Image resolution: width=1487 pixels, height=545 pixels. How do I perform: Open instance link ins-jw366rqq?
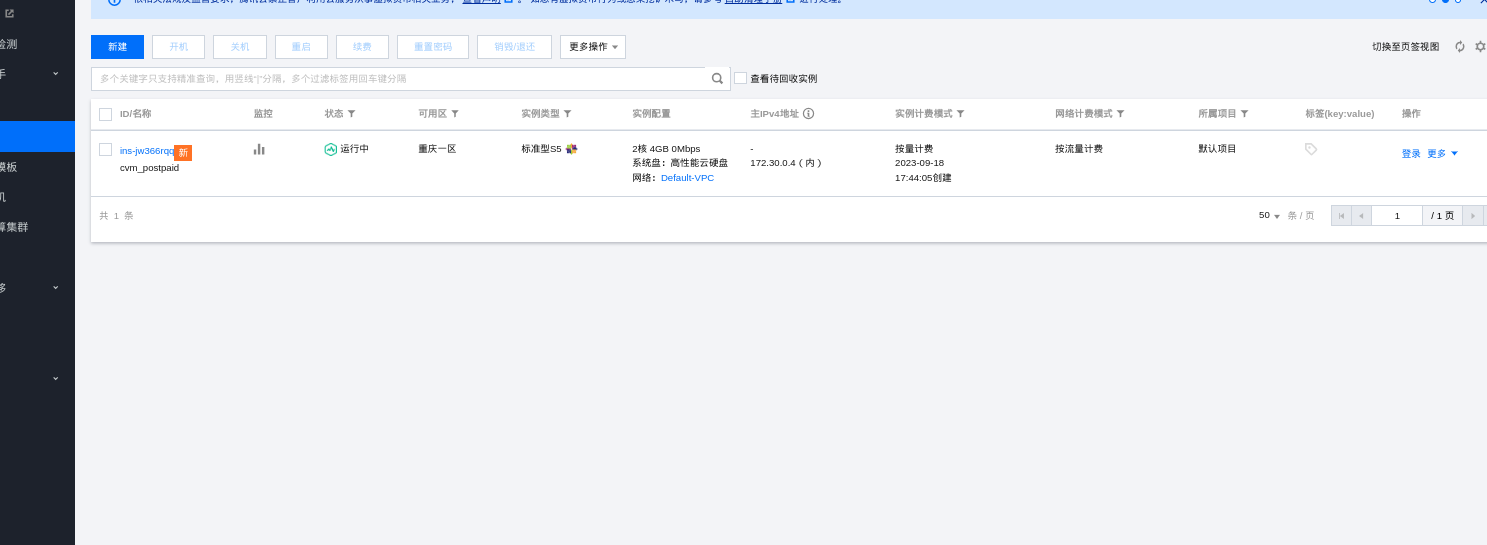click(x=147, y=151)
